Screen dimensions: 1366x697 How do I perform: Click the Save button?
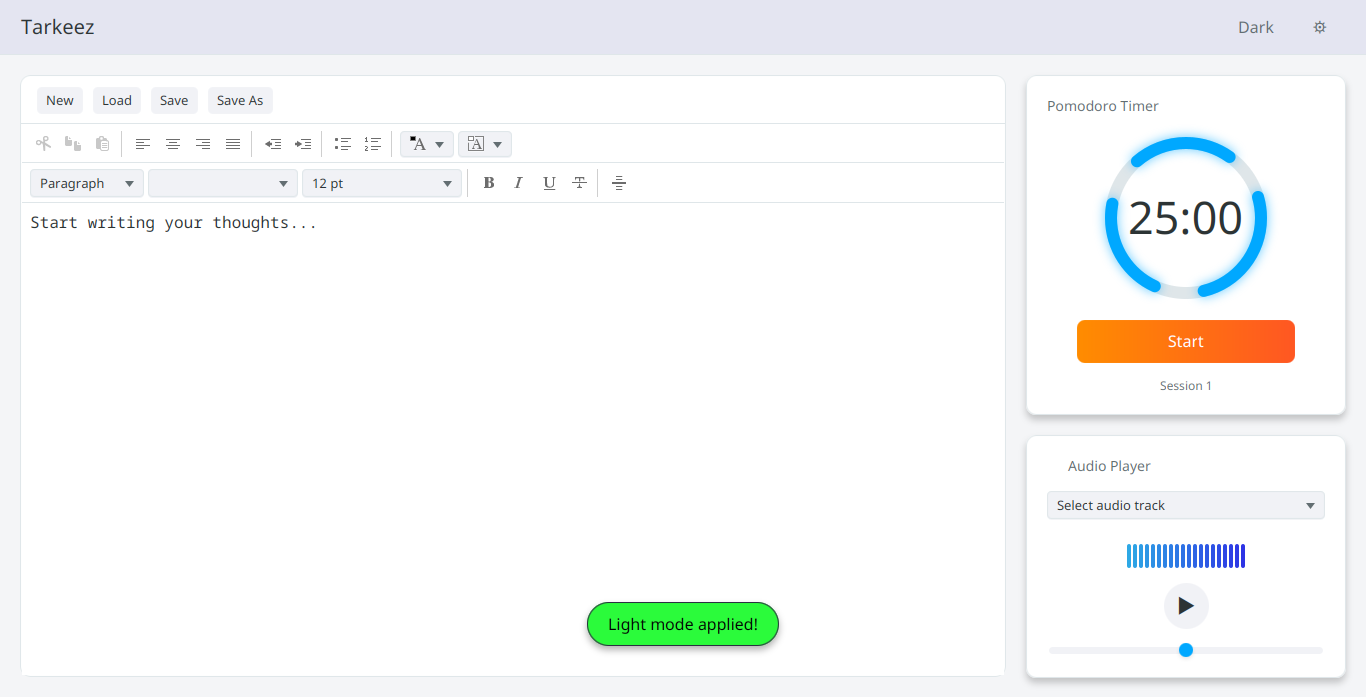click(x=174, y=100)
